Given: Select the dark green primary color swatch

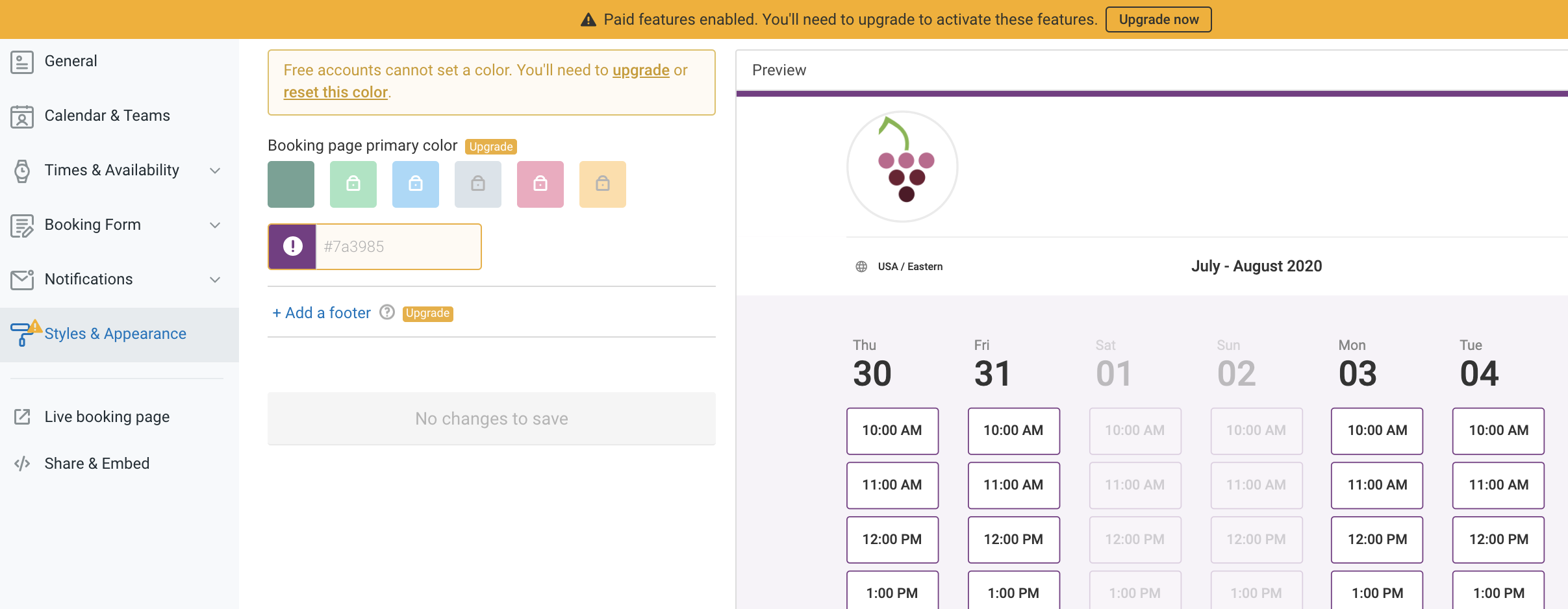Looking at the screenshot, I should click(x=291, y=184).
